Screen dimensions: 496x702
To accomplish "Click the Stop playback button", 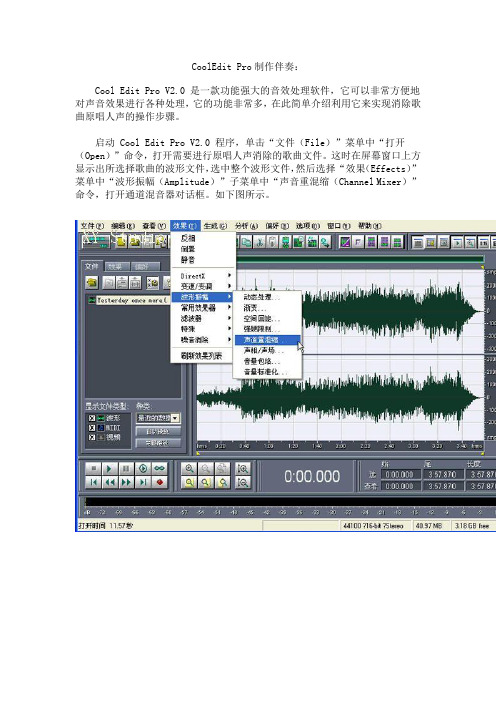I will (x=93, y=468).
